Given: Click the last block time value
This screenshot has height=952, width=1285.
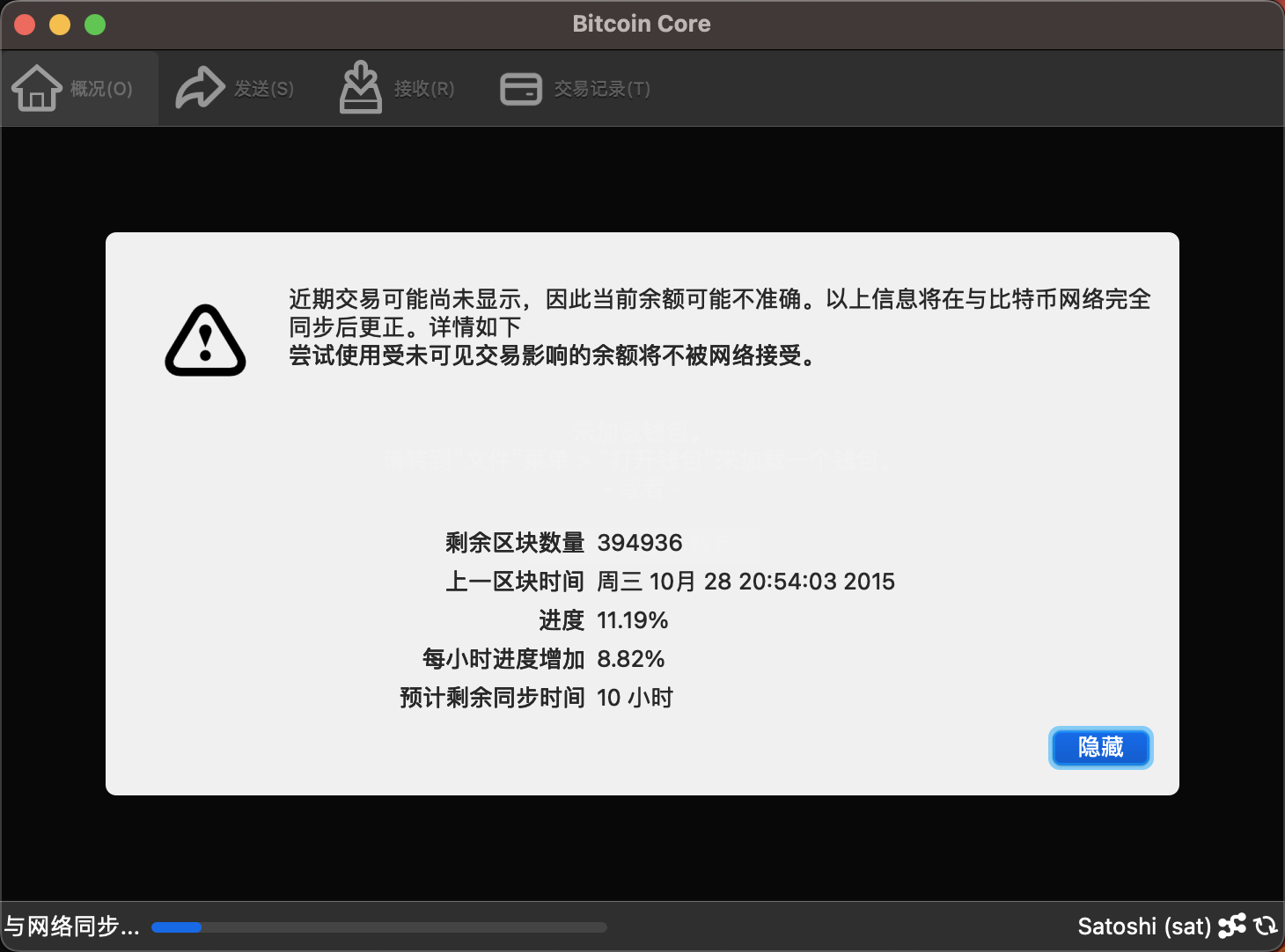Looking at the screenshot, I should 745,582.
